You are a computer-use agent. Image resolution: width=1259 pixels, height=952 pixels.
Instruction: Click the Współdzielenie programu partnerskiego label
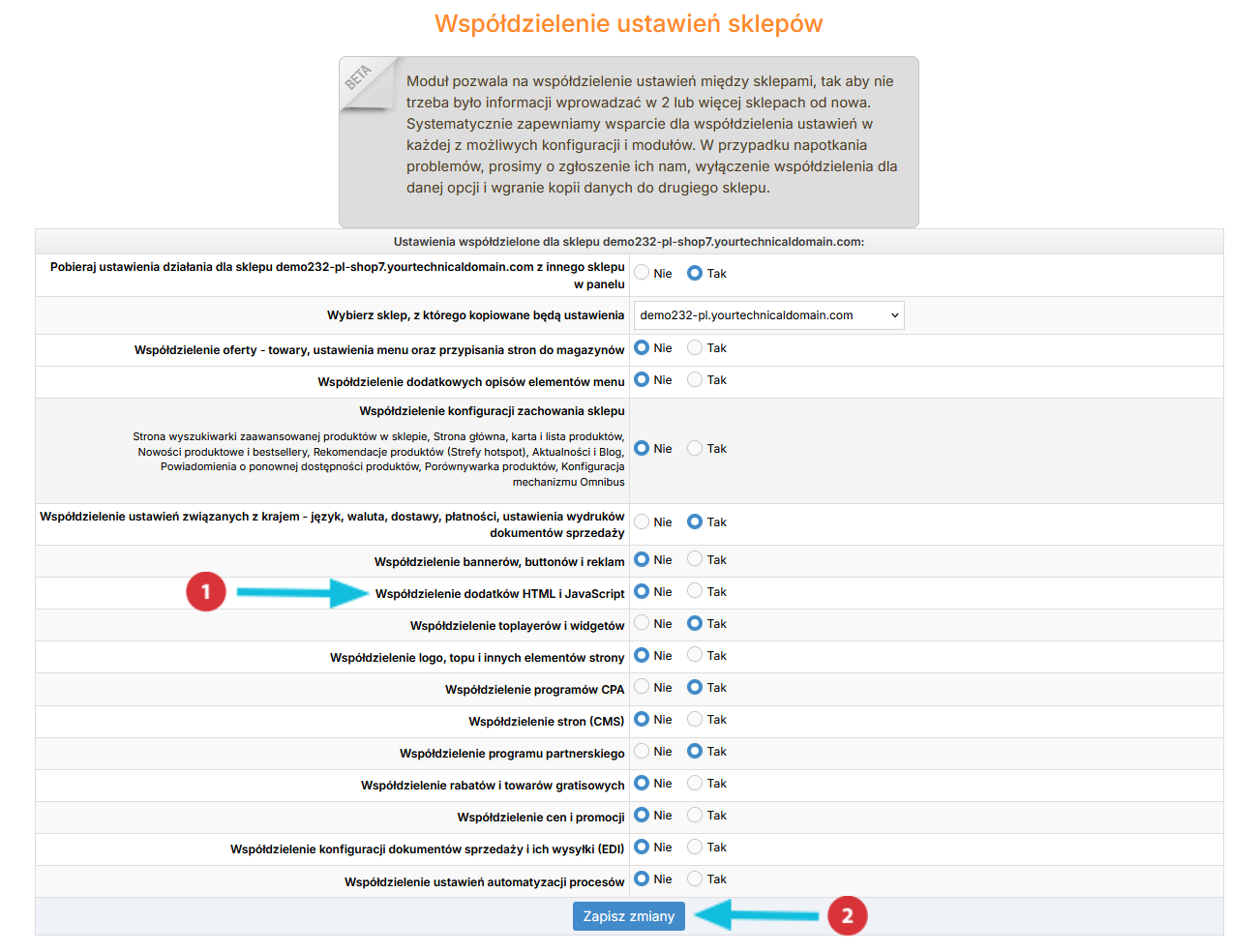click(512, 754)
